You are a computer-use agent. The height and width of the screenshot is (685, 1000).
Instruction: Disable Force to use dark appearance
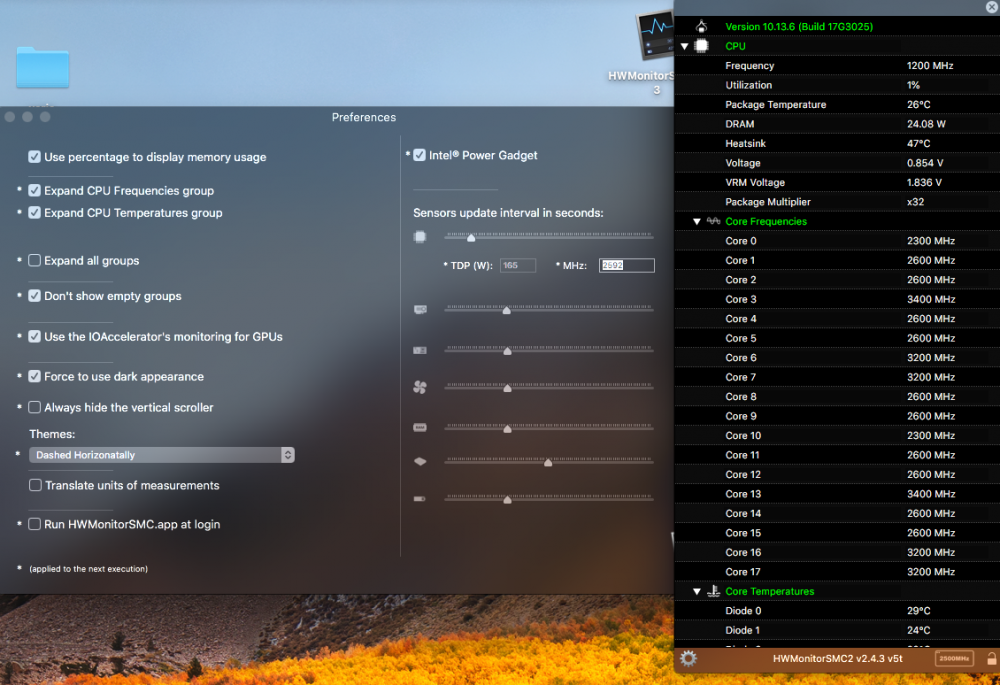pos(34,377)
